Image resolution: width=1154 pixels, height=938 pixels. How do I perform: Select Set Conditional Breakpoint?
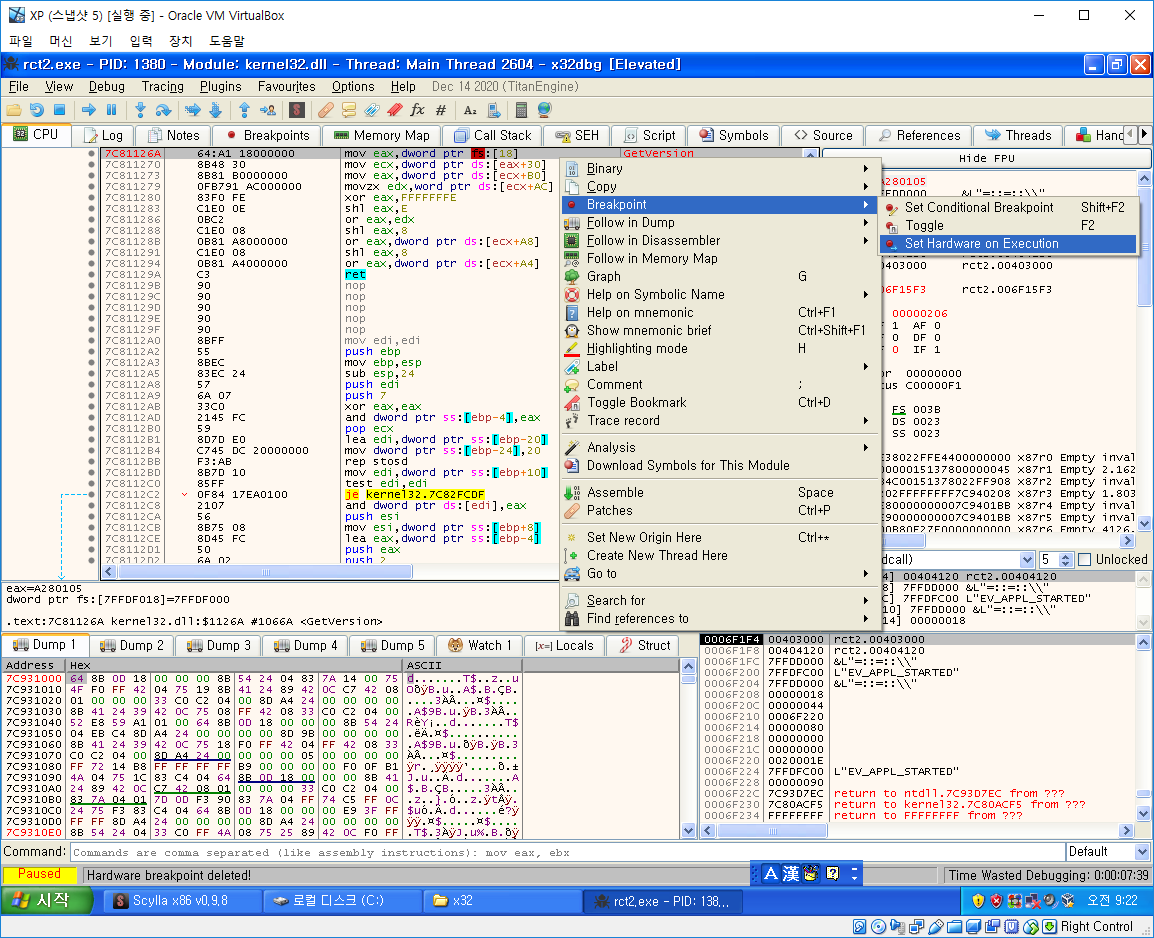click(1008, 207)
